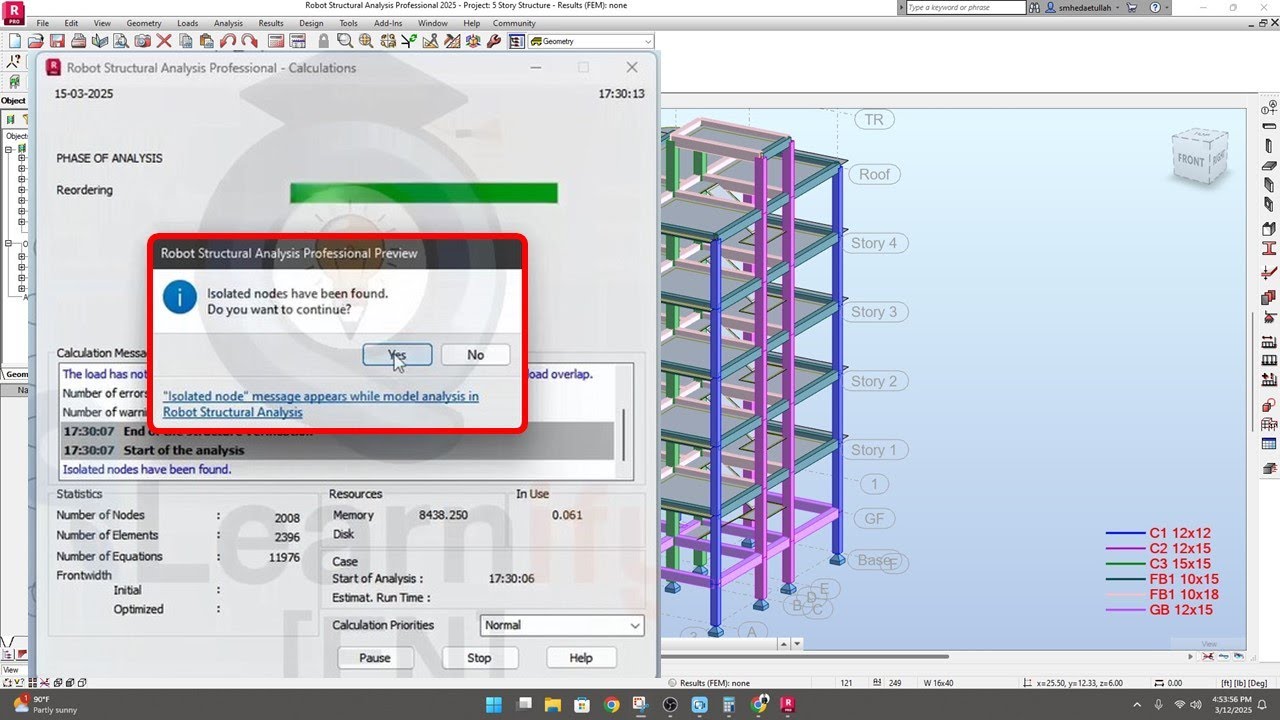Open the Results menu

coord(271,23)
